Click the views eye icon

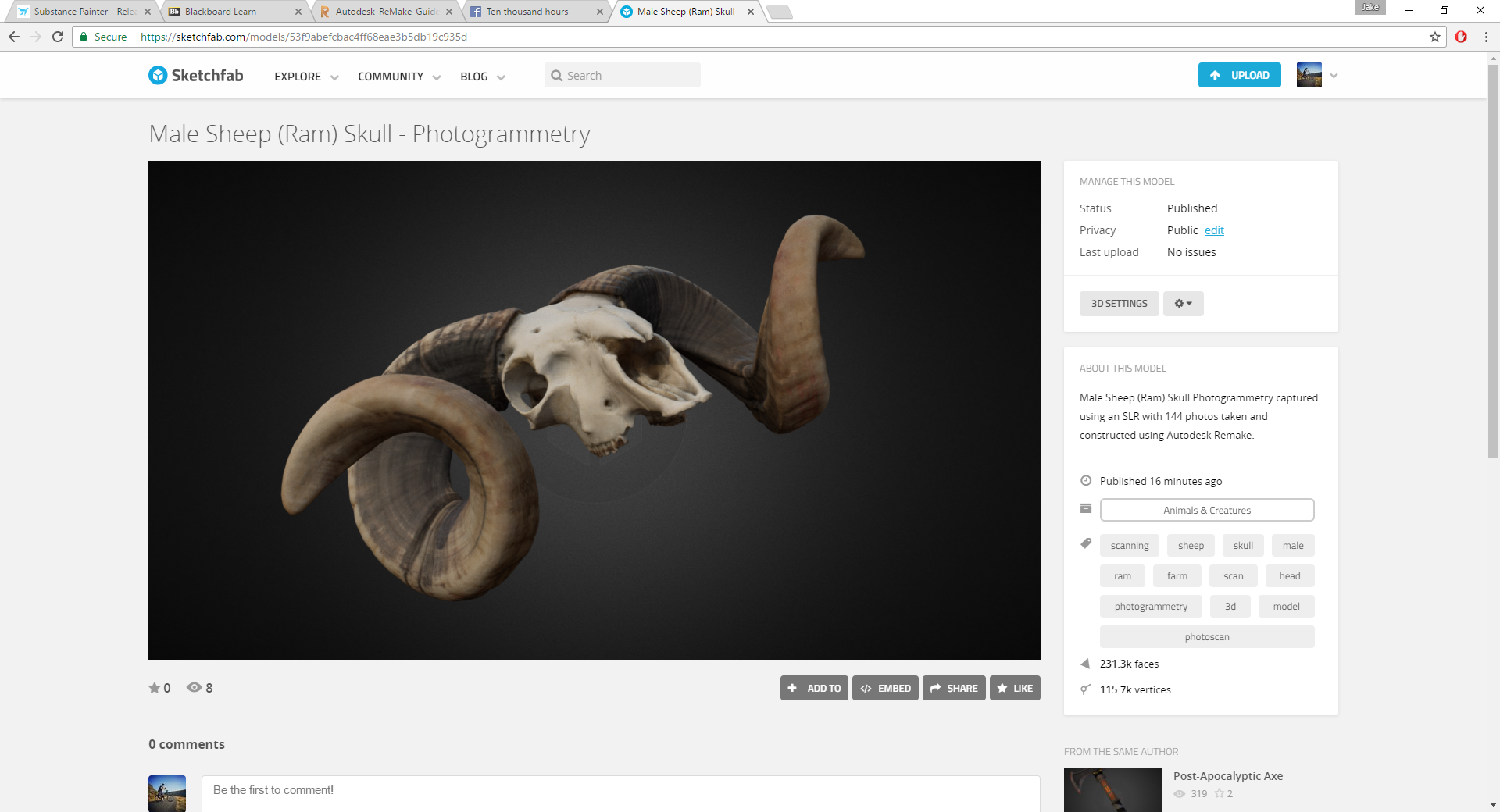click(x=194, y=687)
